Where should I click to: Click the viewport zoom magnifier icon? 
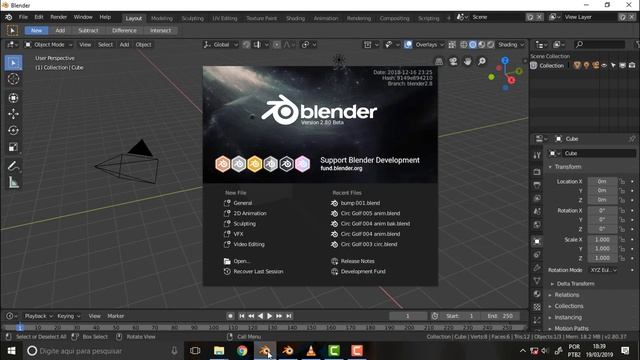click(x=482, y=61)
